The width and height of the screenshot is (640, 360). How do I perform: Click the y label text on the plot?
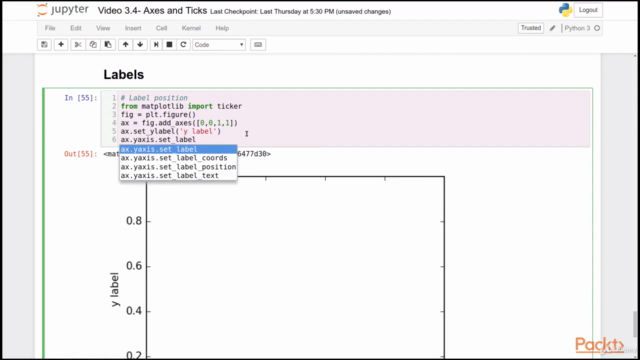115,289
